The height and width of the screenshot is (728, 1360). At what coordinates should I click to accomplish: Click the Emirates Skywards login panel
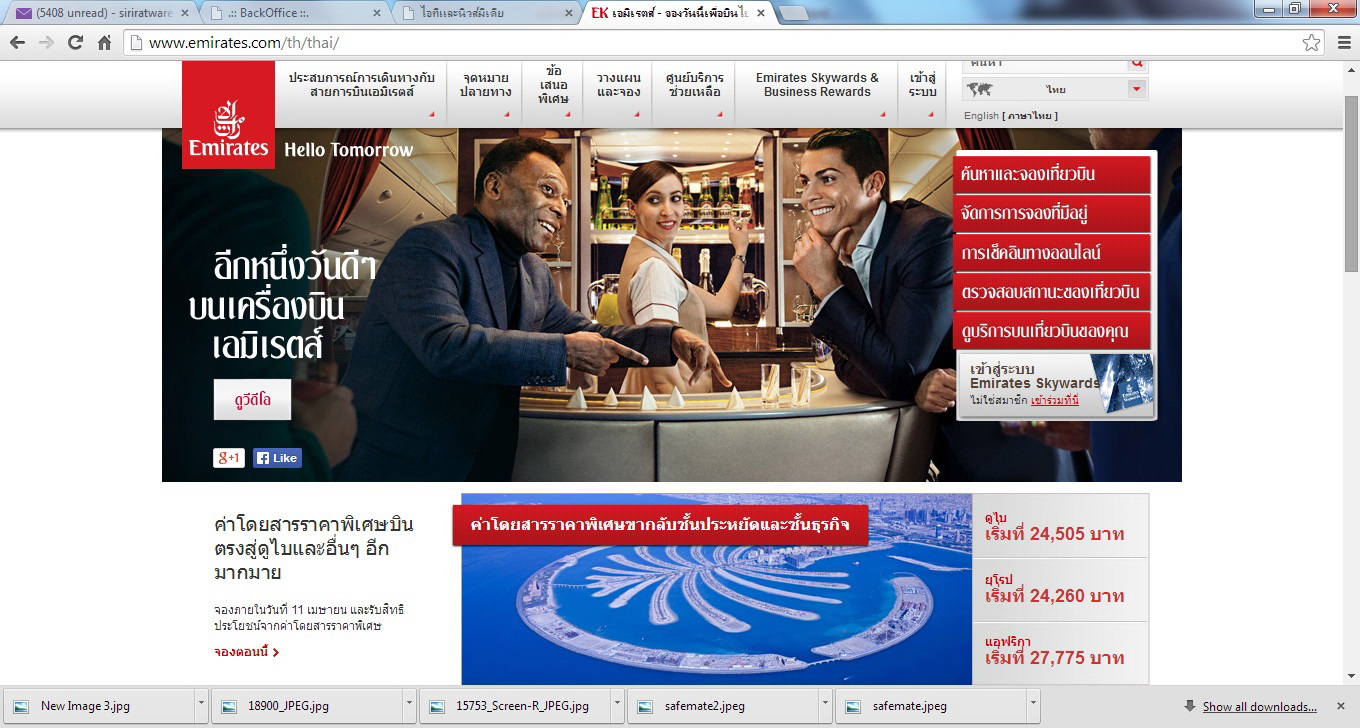(1055, 385)
